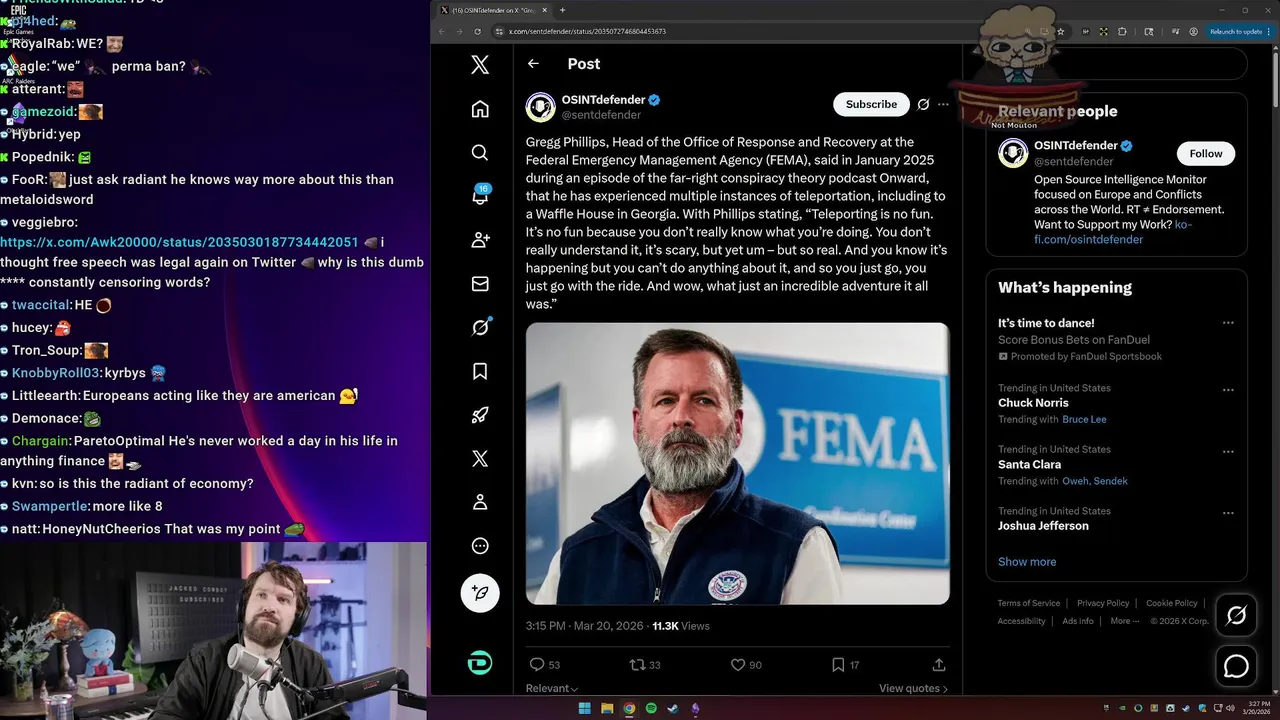Open Steam from the taskbar
This screenshot has height=720, width=1280.
(x=673, y=708)
